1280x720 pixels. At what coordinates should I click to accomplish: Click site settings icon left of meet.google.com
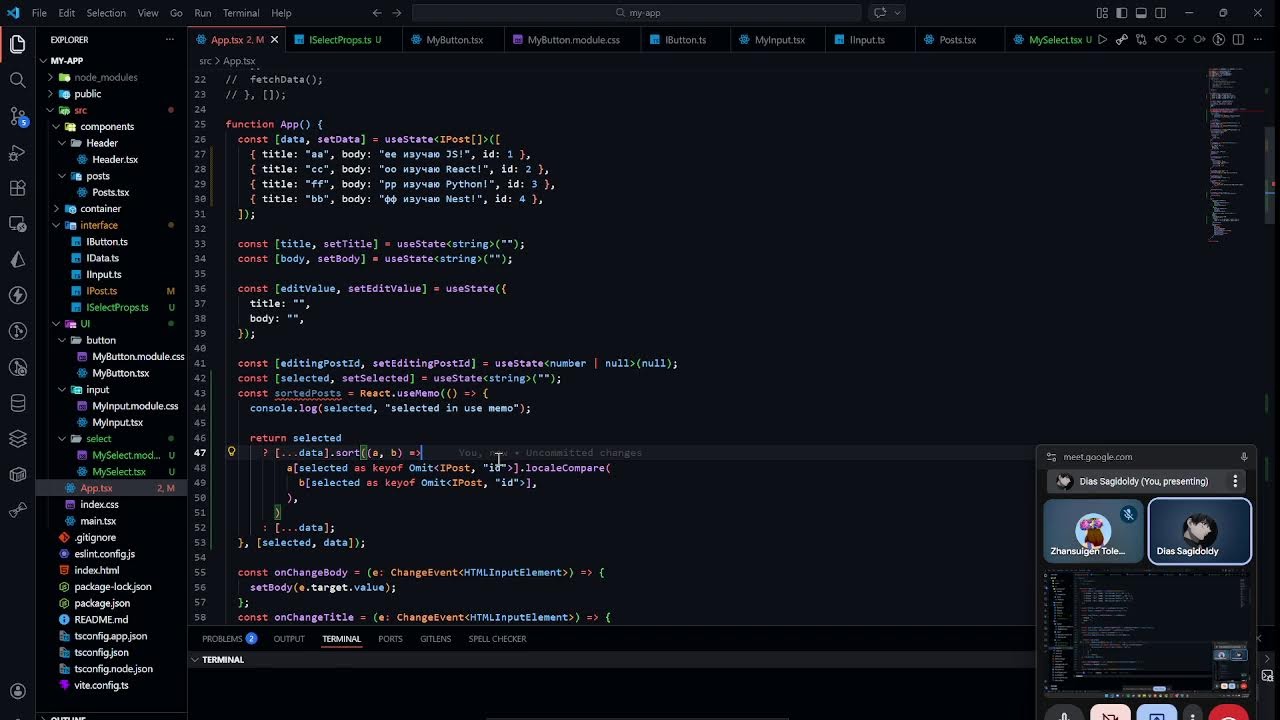(1051, 457)
